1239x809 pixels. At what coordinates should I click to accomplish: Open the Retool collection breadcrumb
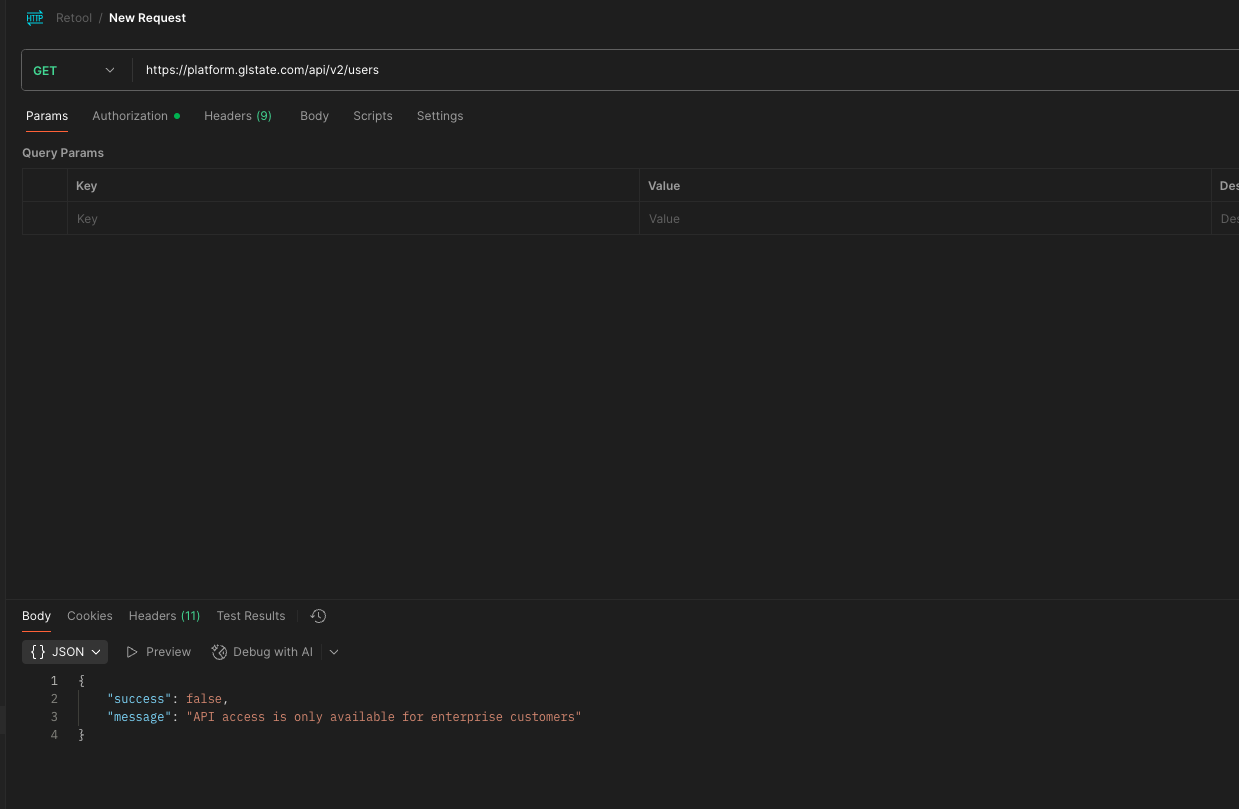tap(74, 18)
